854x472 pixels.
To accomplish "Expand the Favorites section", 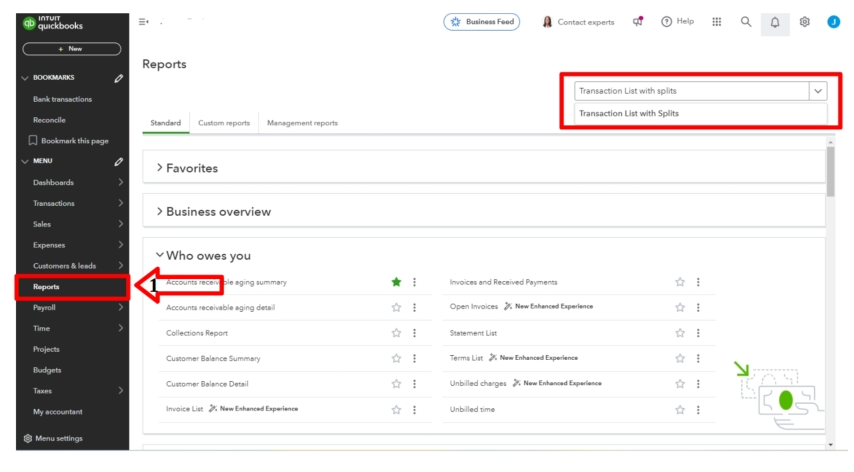I will pos(159,168).
